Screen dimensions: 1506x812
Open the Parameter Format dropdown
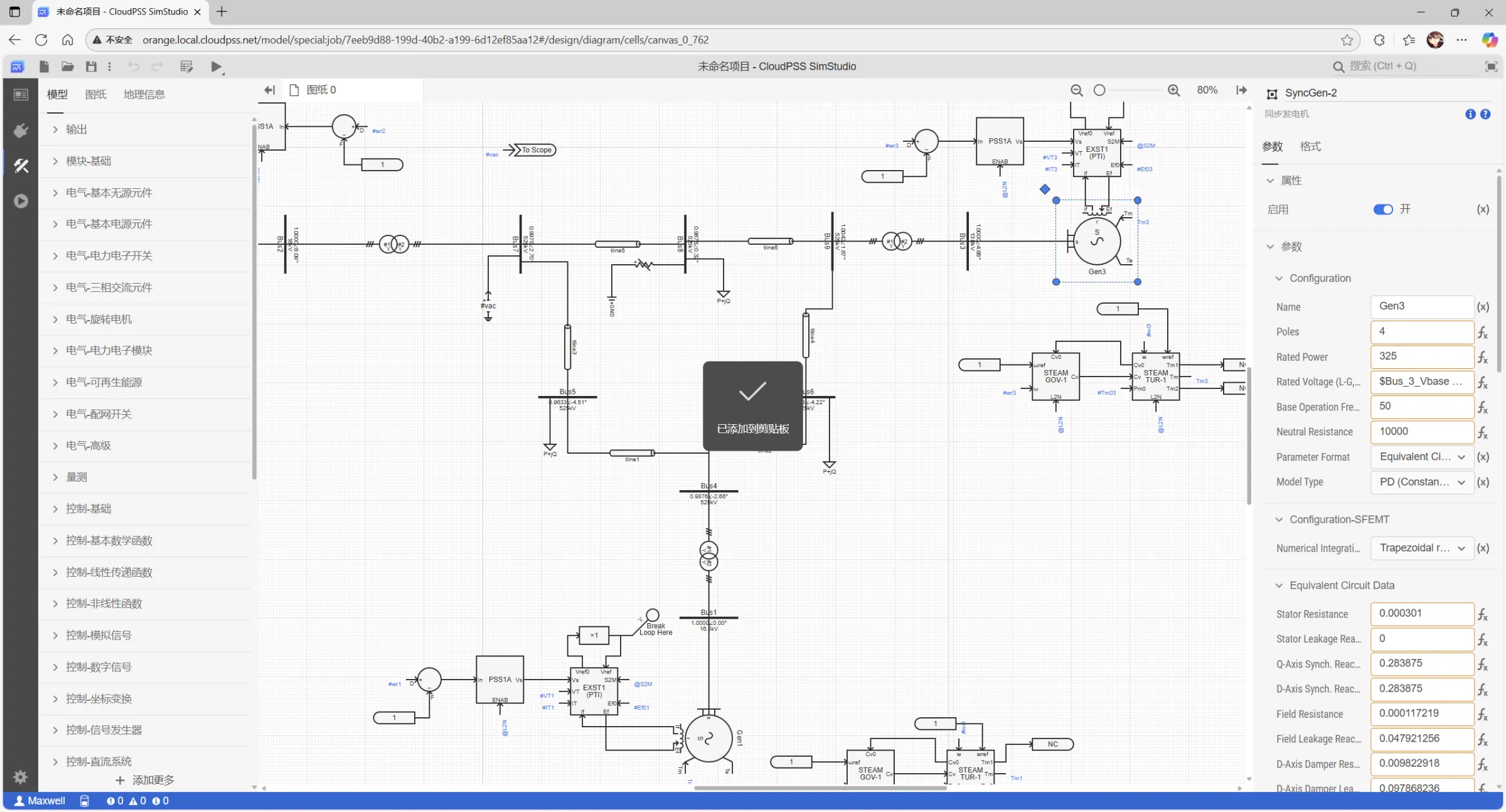(1421, 457)
